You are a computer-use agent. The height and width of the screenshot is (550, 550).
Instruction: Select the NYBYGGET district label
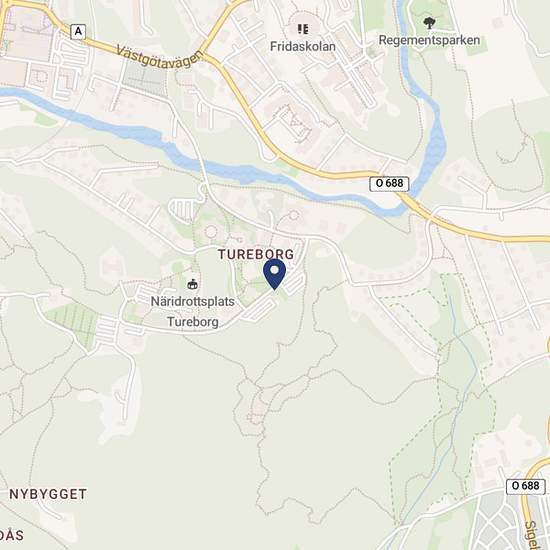tap(48, 494)
